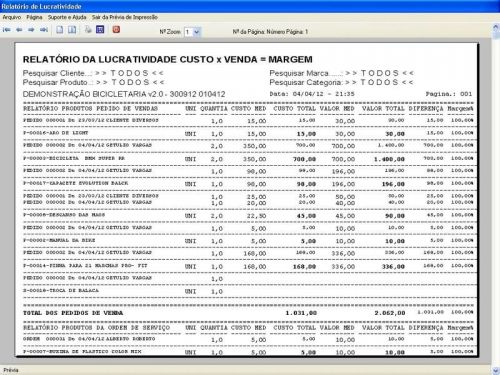Viewport: 500px width, 375px height.
Task: Print the report with printer icon
Action: click(88, 30)
